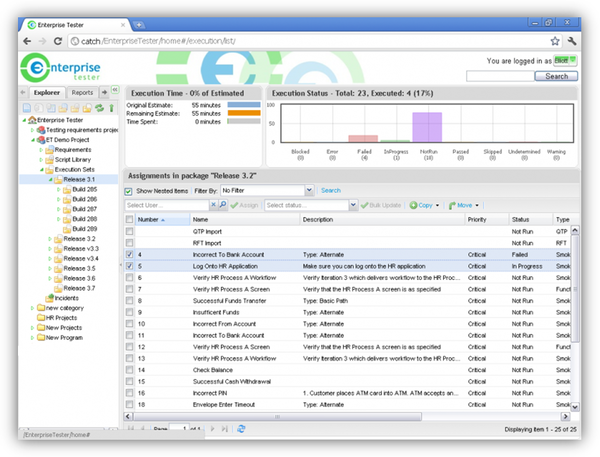Open the browser wrench settings menu

(572, 41)
